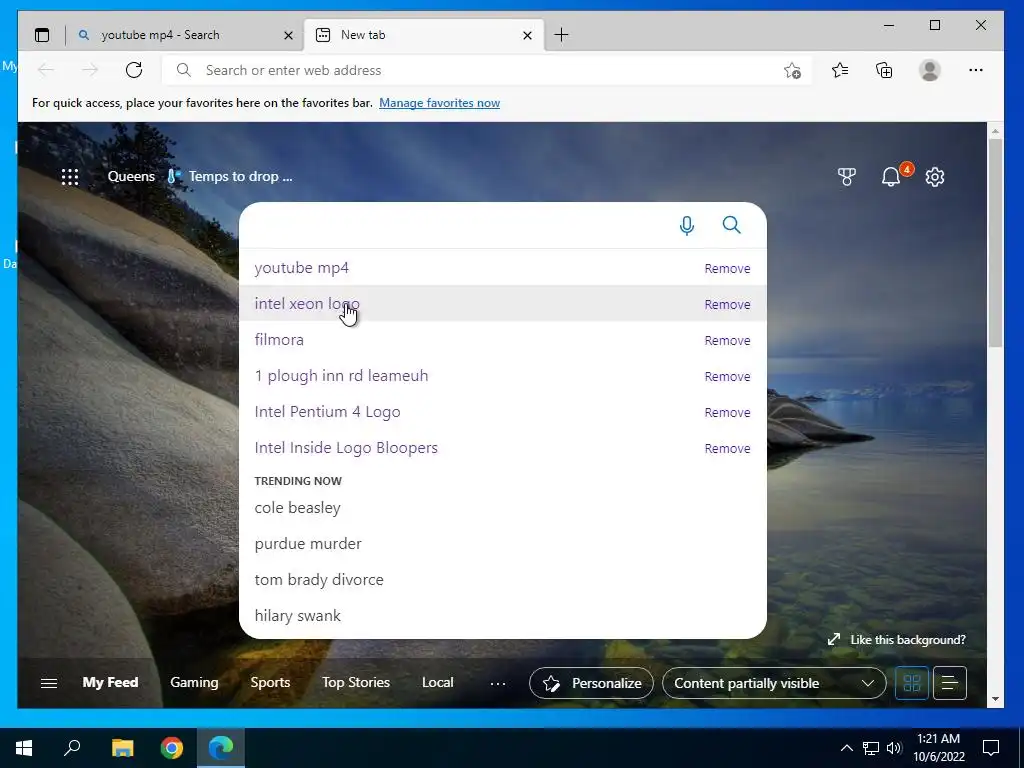Open the Queens weather location
Image resolution: width=1024 pixels, height=768 pixels.
pyautogui.click(x=131, y=176)
